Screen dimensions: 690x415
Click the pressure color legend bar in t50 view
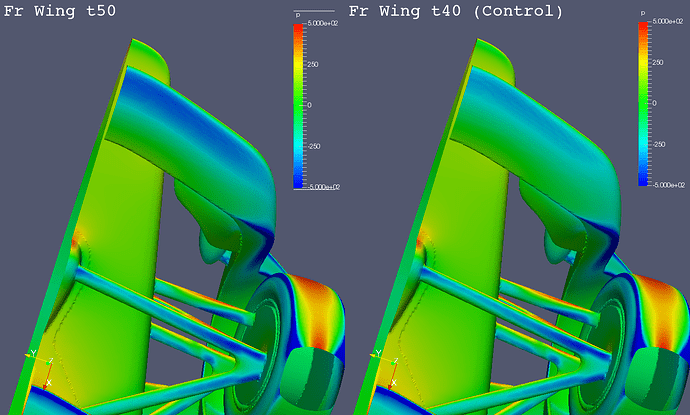tap(298, 106)
